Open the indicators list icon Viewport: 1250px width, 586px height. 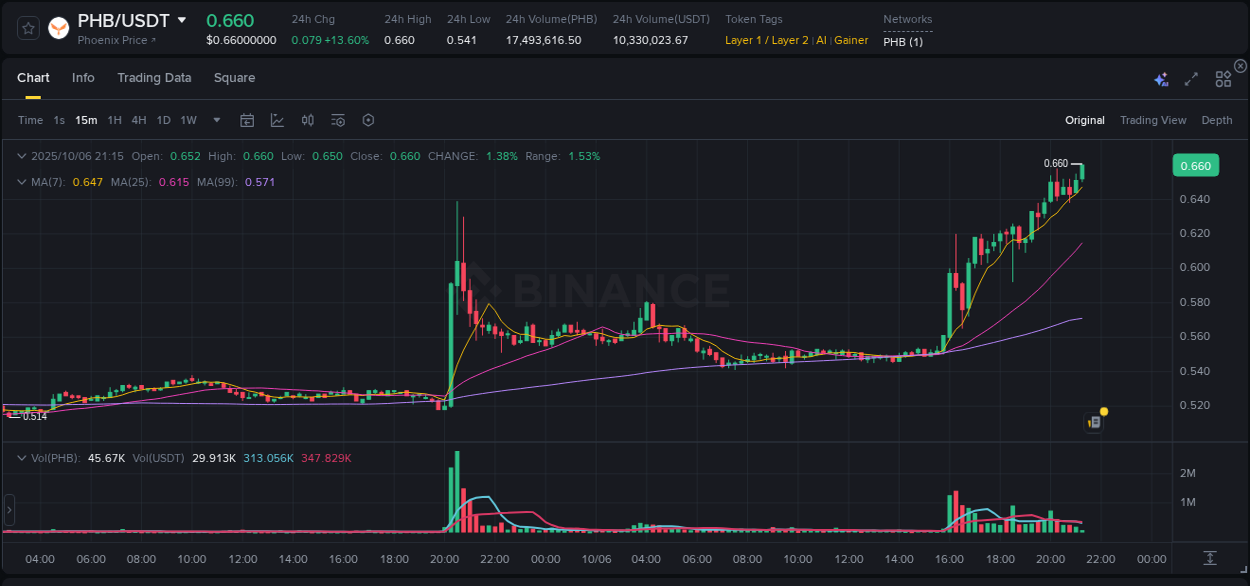pyautogui.click(x=338, y=120)
